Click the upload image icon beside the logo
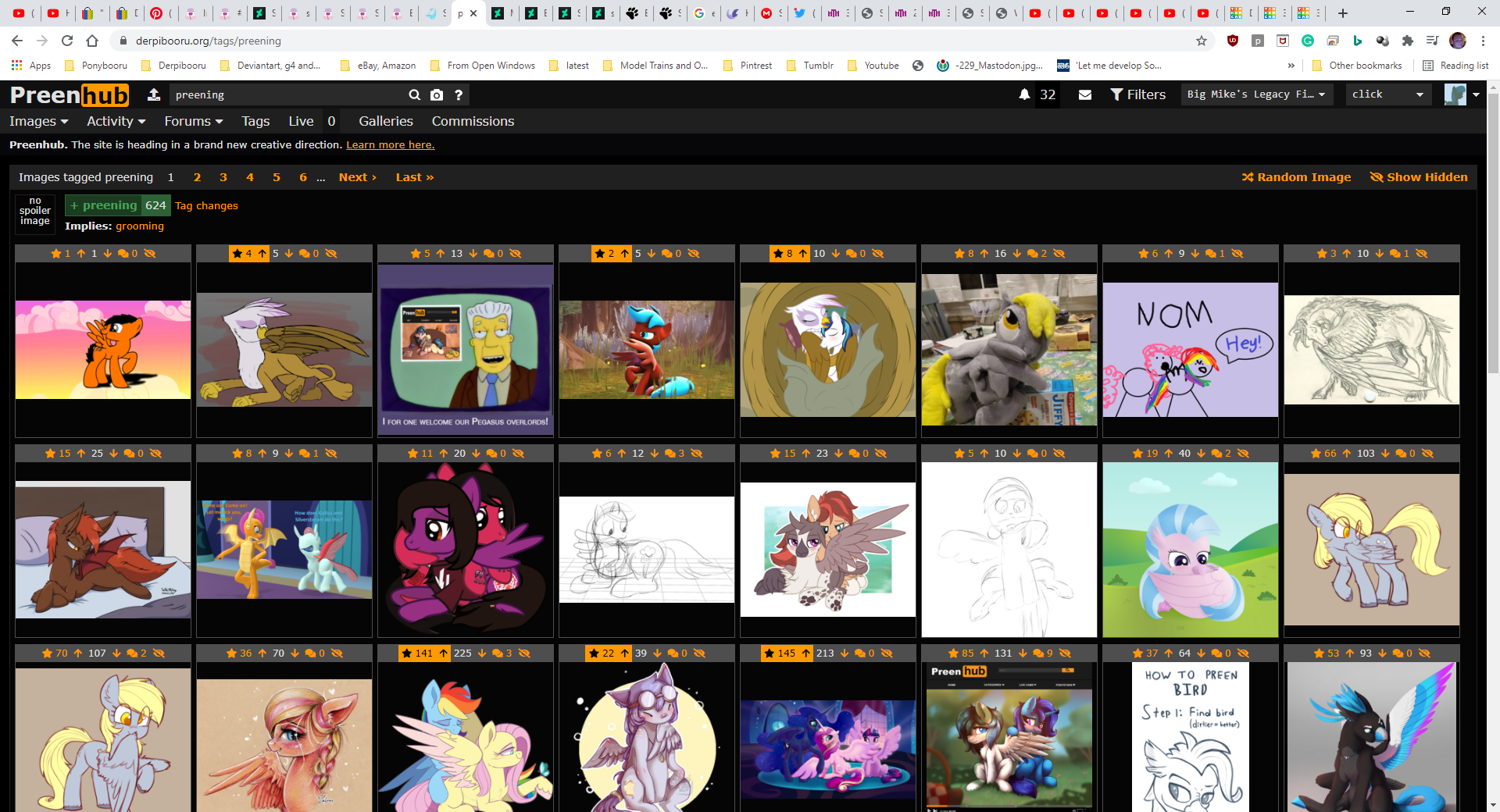 point(154,94)
